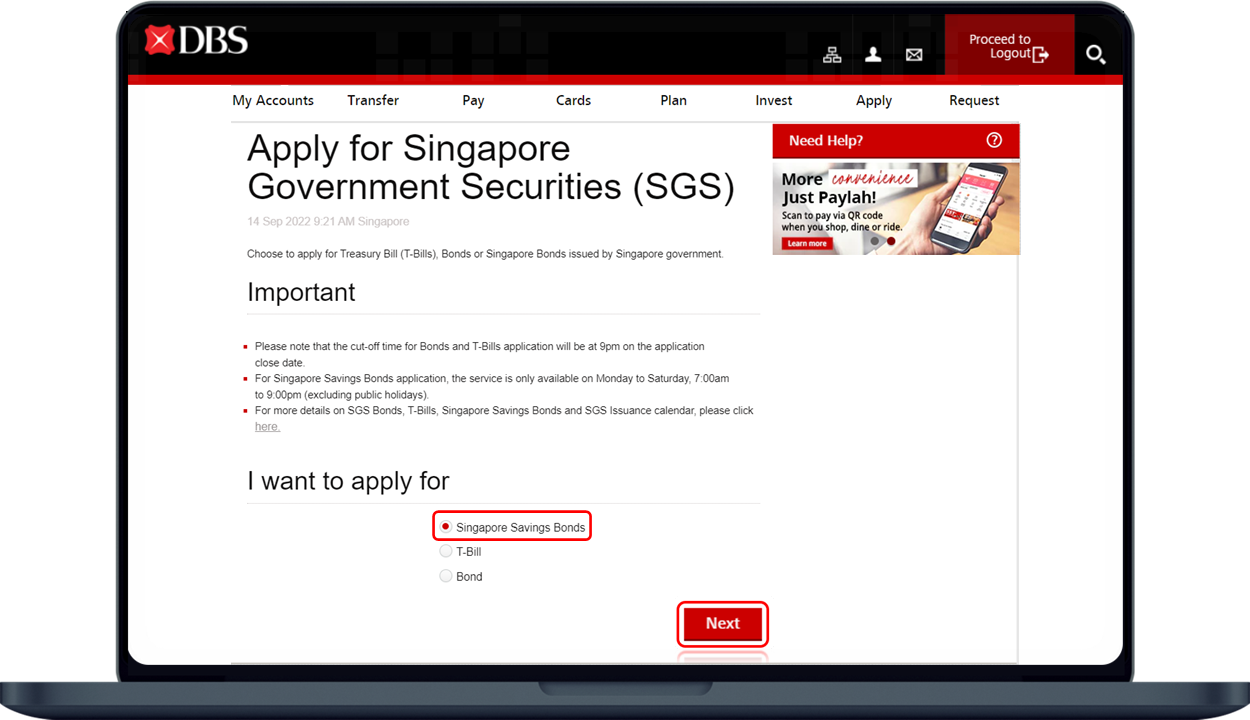Switch to first banner carousel dot
This screenshot has width=1250, height=720.
click(875, 241)
